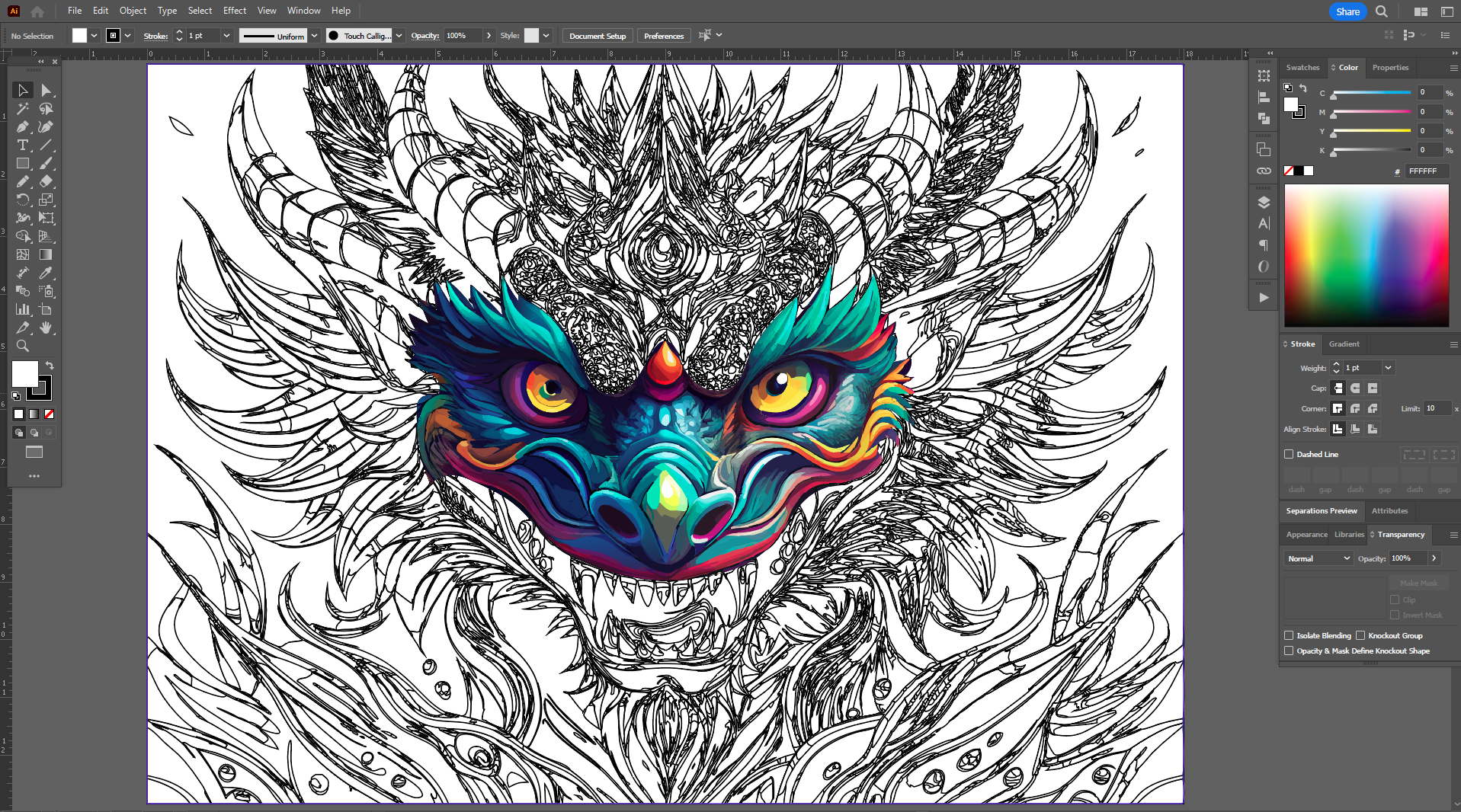1461x812 pixels.
Task: Activate the Hand tool
Action: (46, 328)
